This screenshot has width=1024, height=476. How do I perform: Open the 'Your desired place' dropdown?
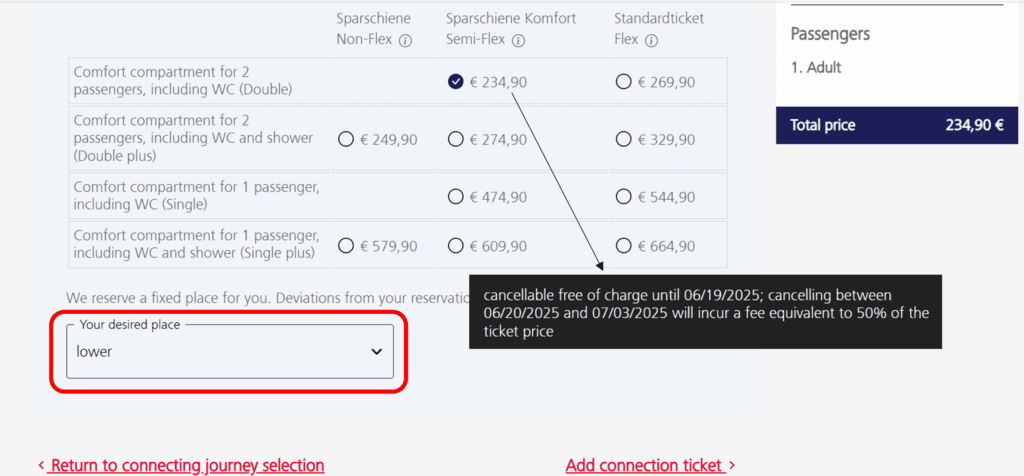click(230, 351)
